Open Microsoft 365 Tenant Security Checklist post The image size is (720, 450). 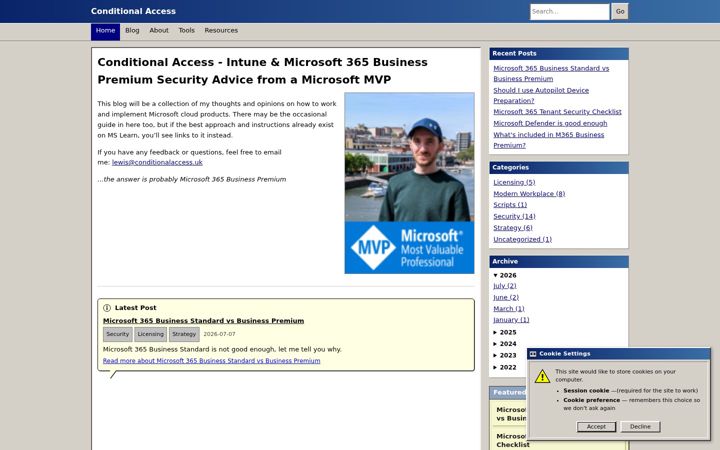click(x=557, y=112)
